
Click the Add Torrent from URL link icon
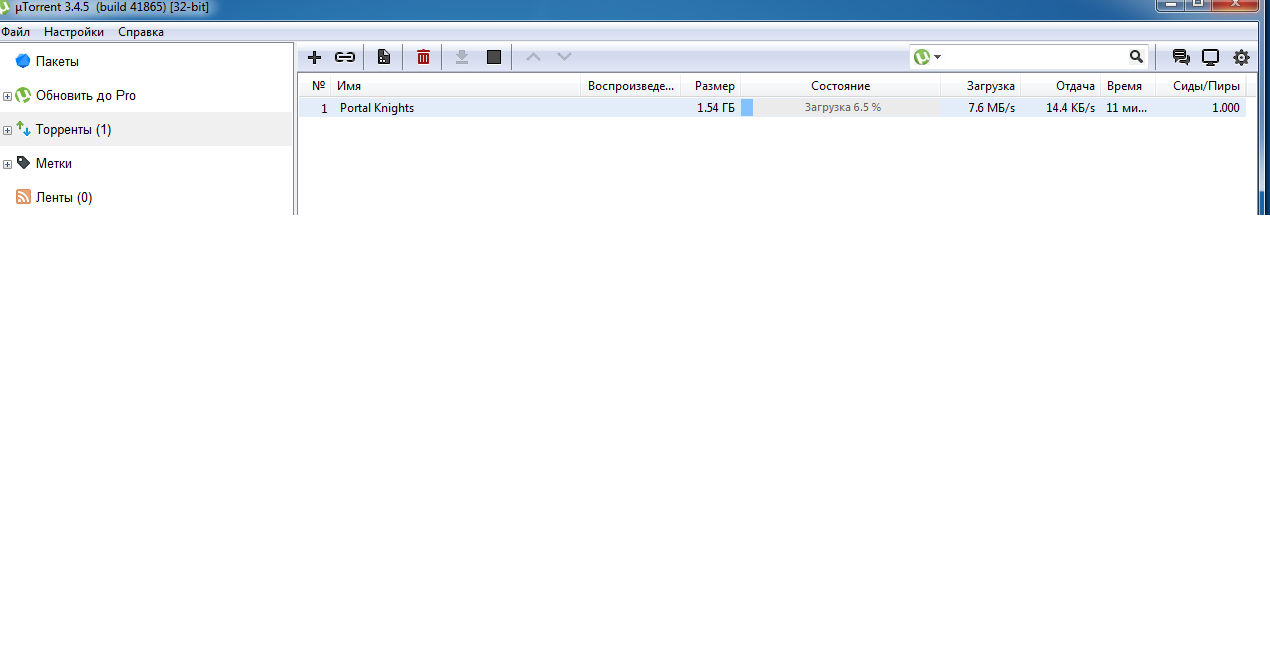(x=345, y=58)
